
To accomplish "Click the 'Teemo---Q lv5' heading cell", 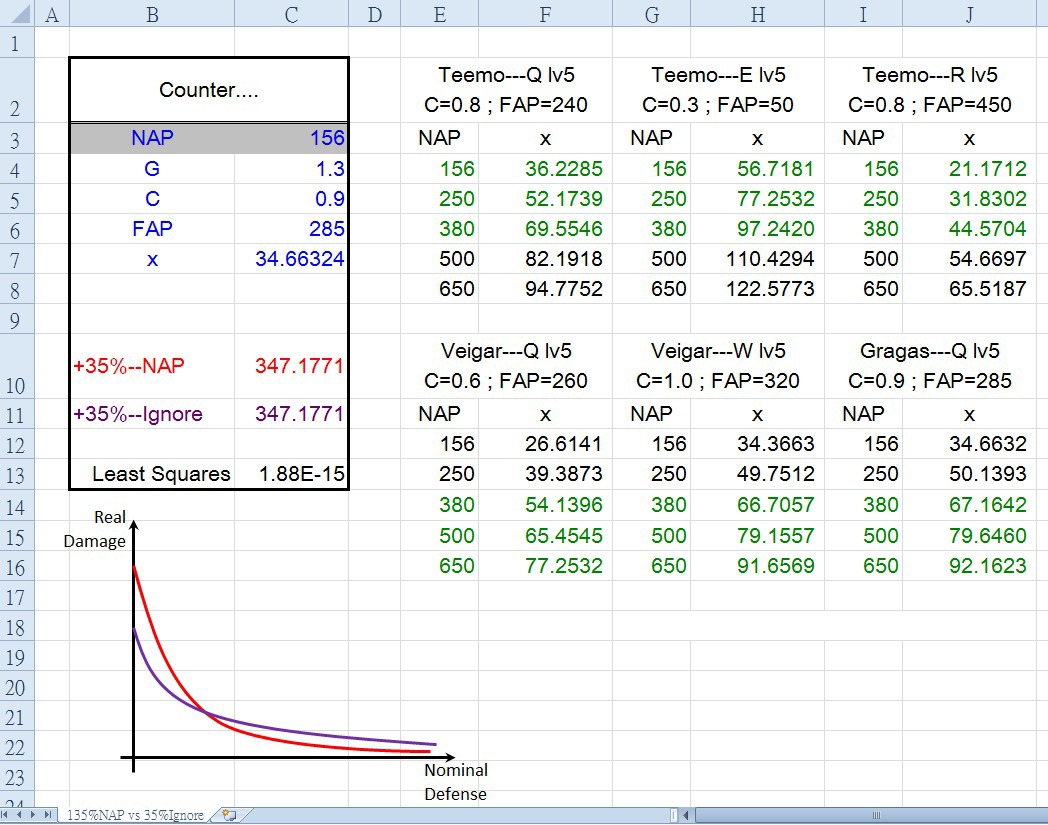I will pyautogui.click(x=506, y=90).
